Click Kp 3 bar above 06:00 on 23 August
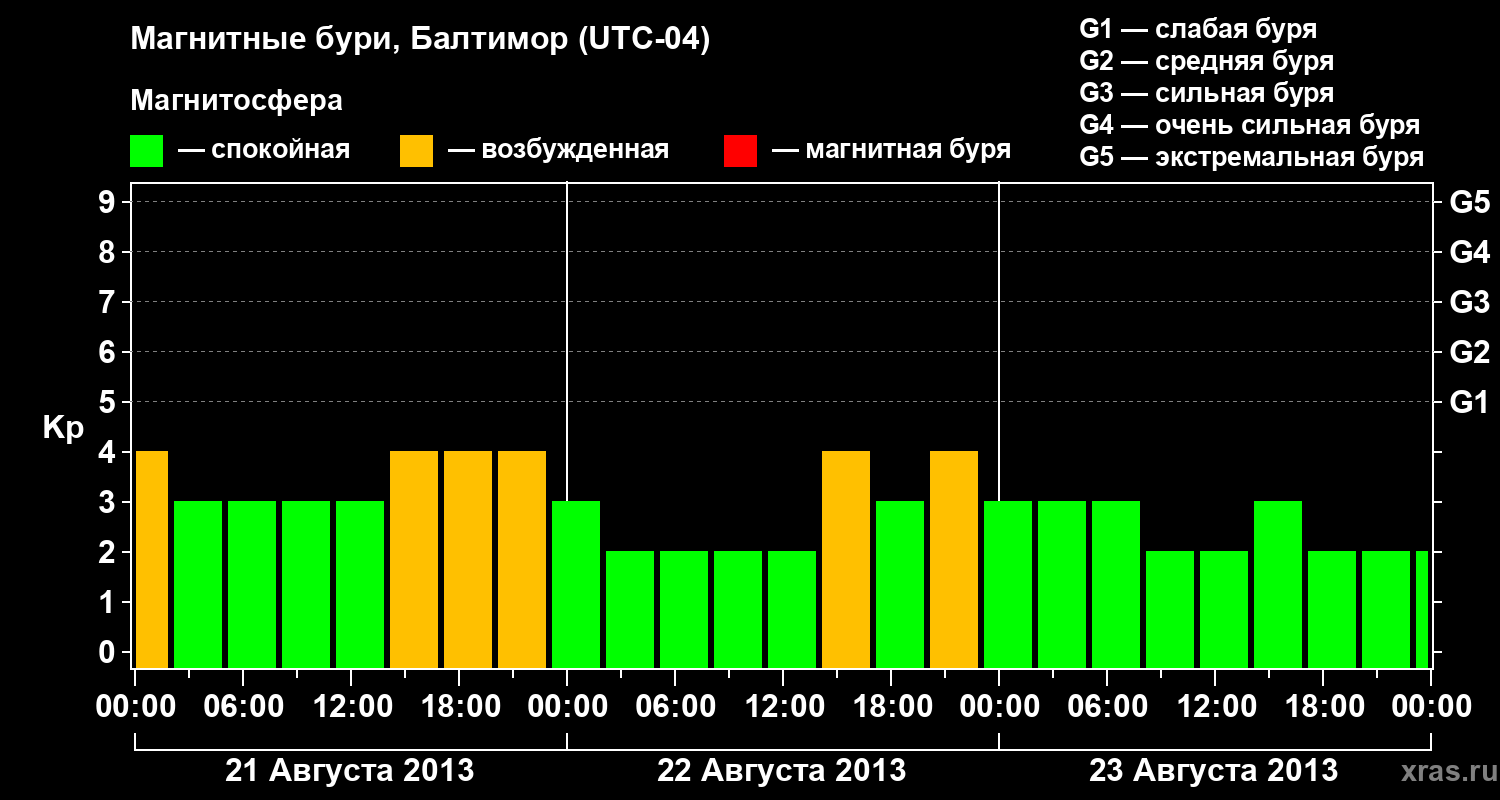 pyautogui.click(x=1116, y=585)
